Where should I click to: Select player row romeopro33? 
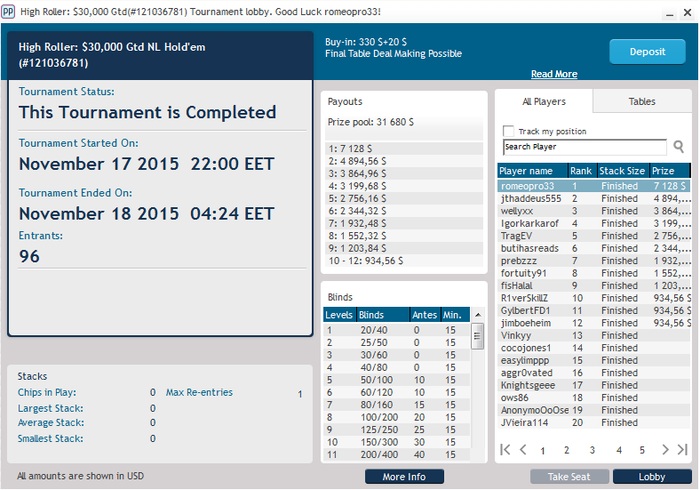(594, 186)
